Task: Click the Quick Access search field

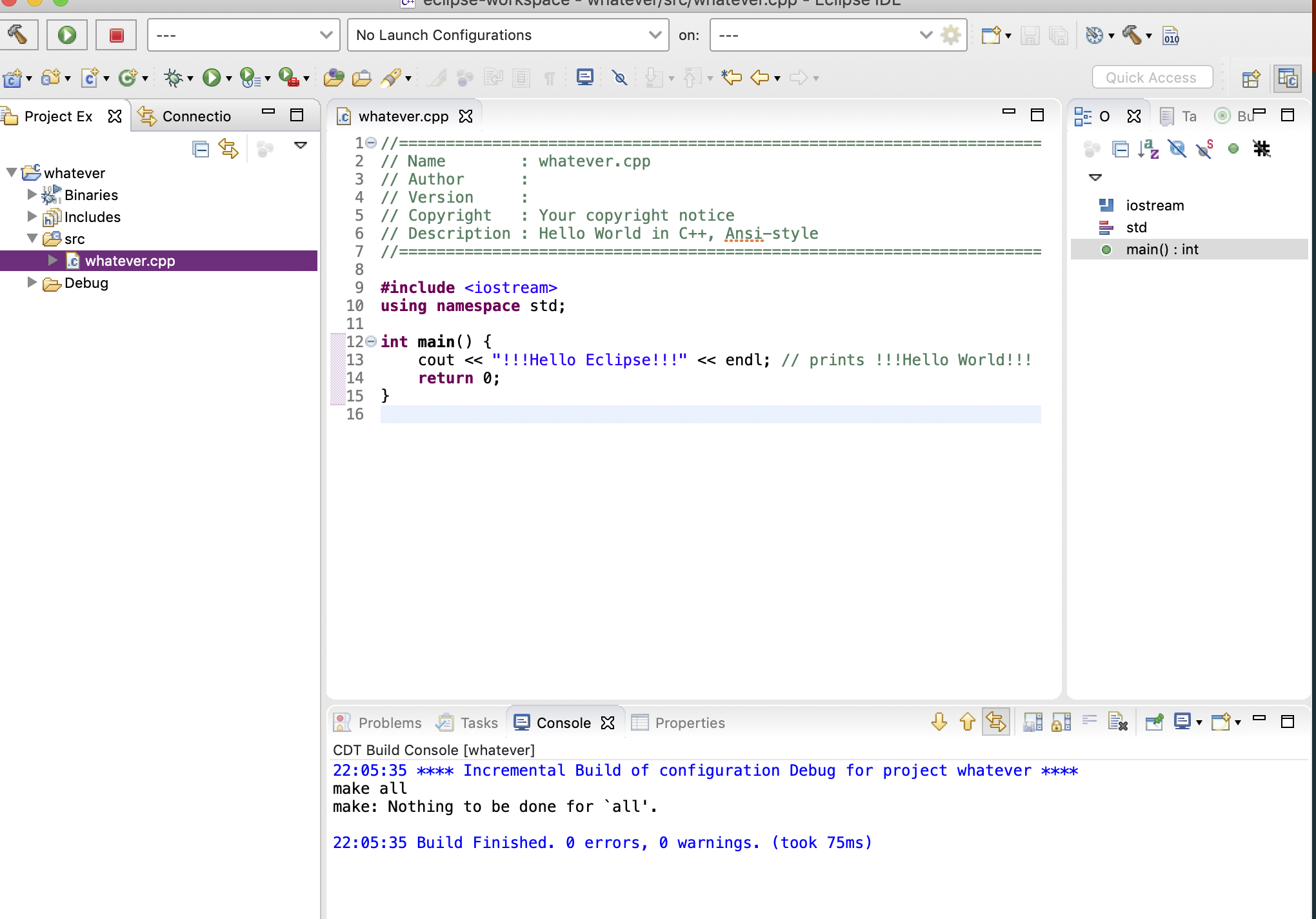Action: point(1151,77)
